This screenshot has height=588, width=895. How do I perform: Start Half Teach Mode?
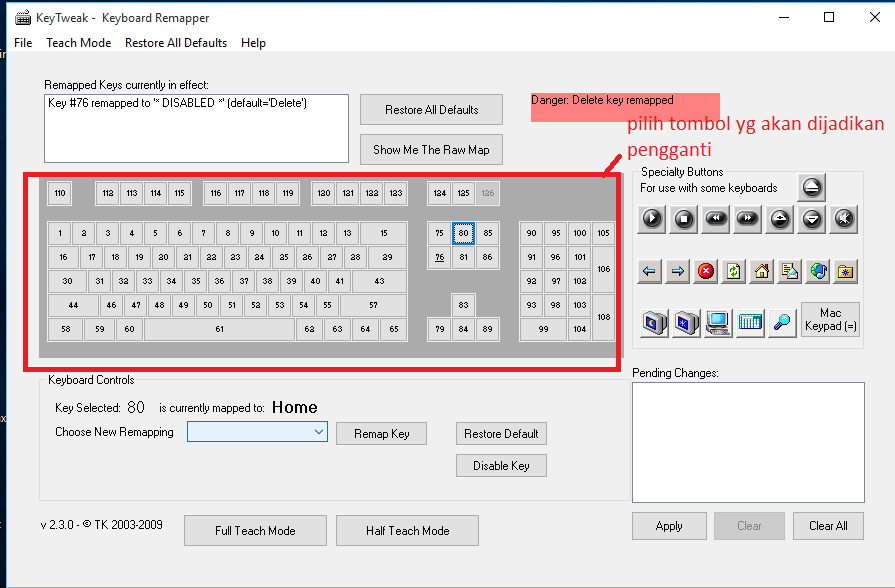[408, 531]
